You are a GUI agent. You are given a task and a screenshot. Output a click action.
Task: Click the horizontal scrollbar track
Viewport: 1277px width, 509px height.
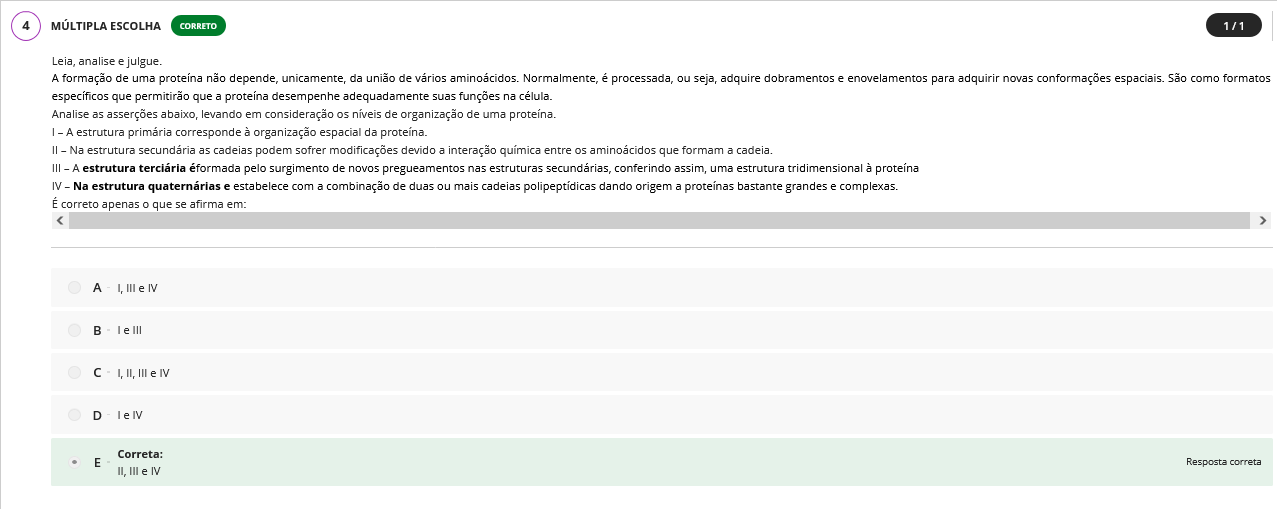(x=660, y=220)
